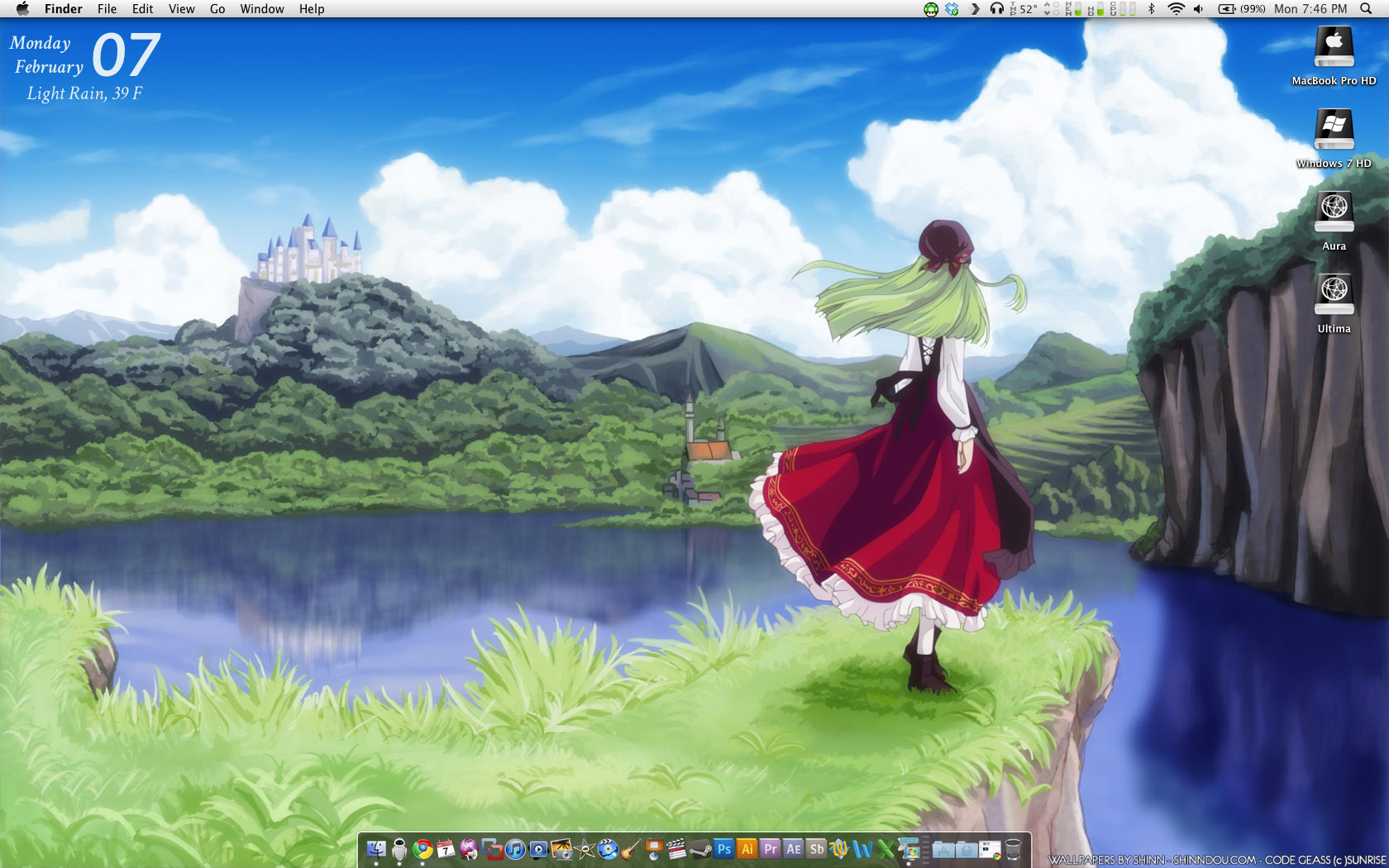Open Remote Desktop Windows icon in Dock

tap(909, 849)
